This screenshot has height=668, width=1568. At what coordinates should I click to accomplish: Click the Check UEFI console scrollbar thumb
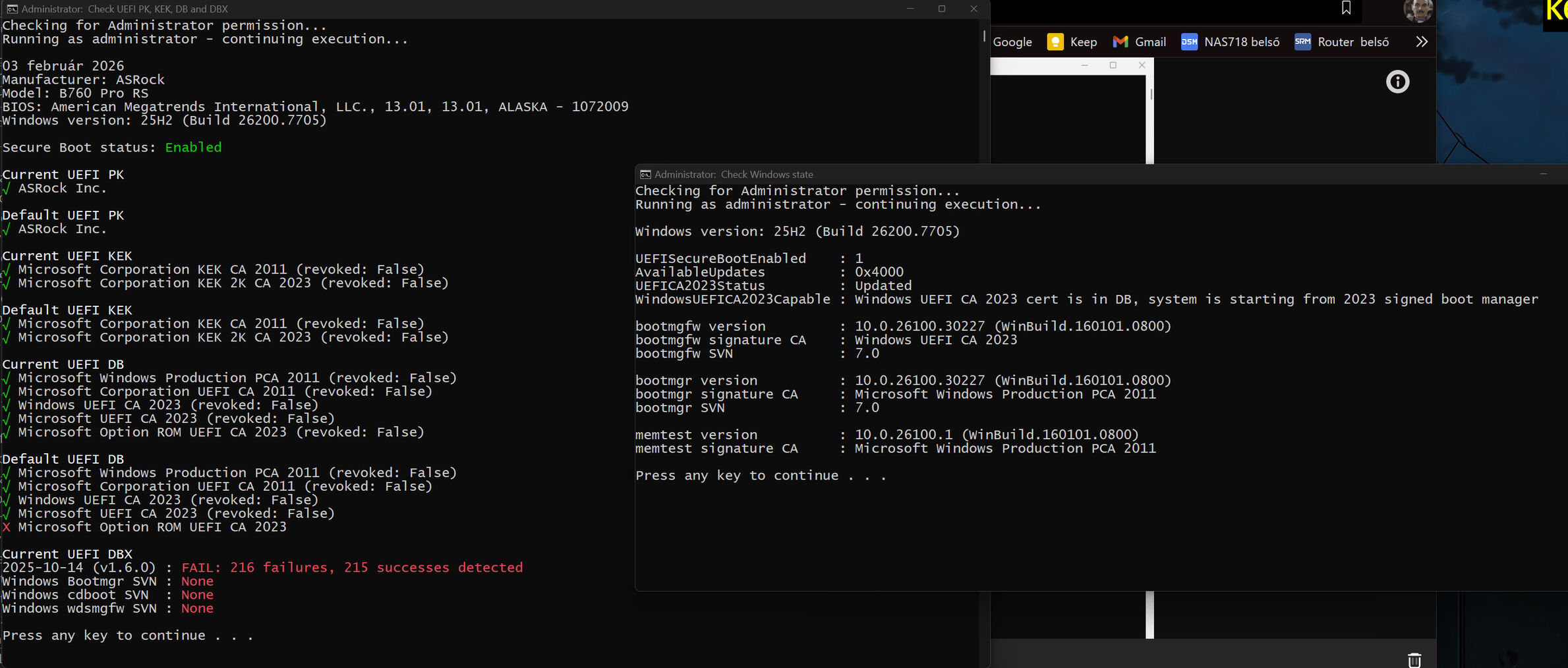pyautogui.click(x=984, y=35)
